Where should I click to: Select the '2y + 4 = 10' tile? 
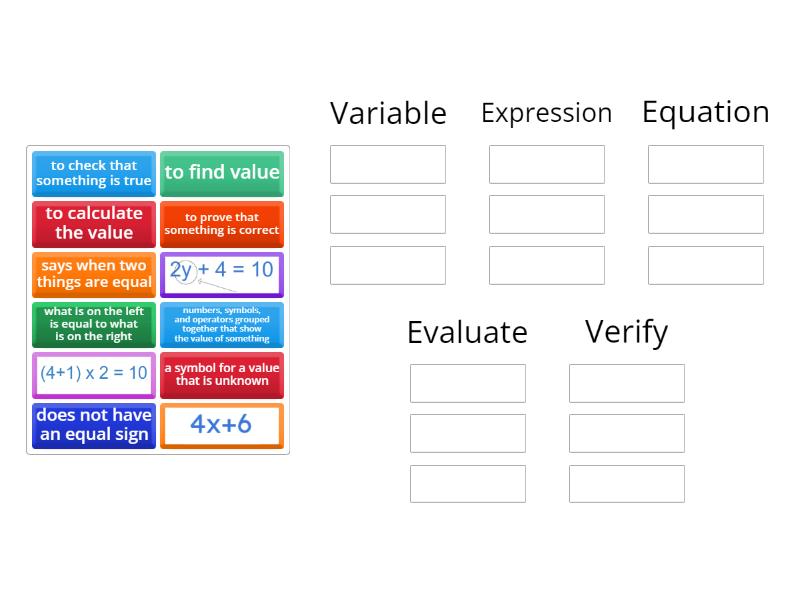pos(222,274)
